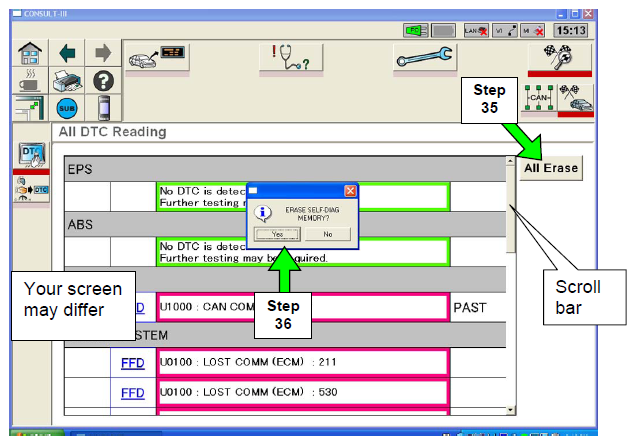Image resolution: width=636 pixels, height=445 pixels.
Task: Close the Erase Self-Diag Memory dialog
Action: (350, 190)
